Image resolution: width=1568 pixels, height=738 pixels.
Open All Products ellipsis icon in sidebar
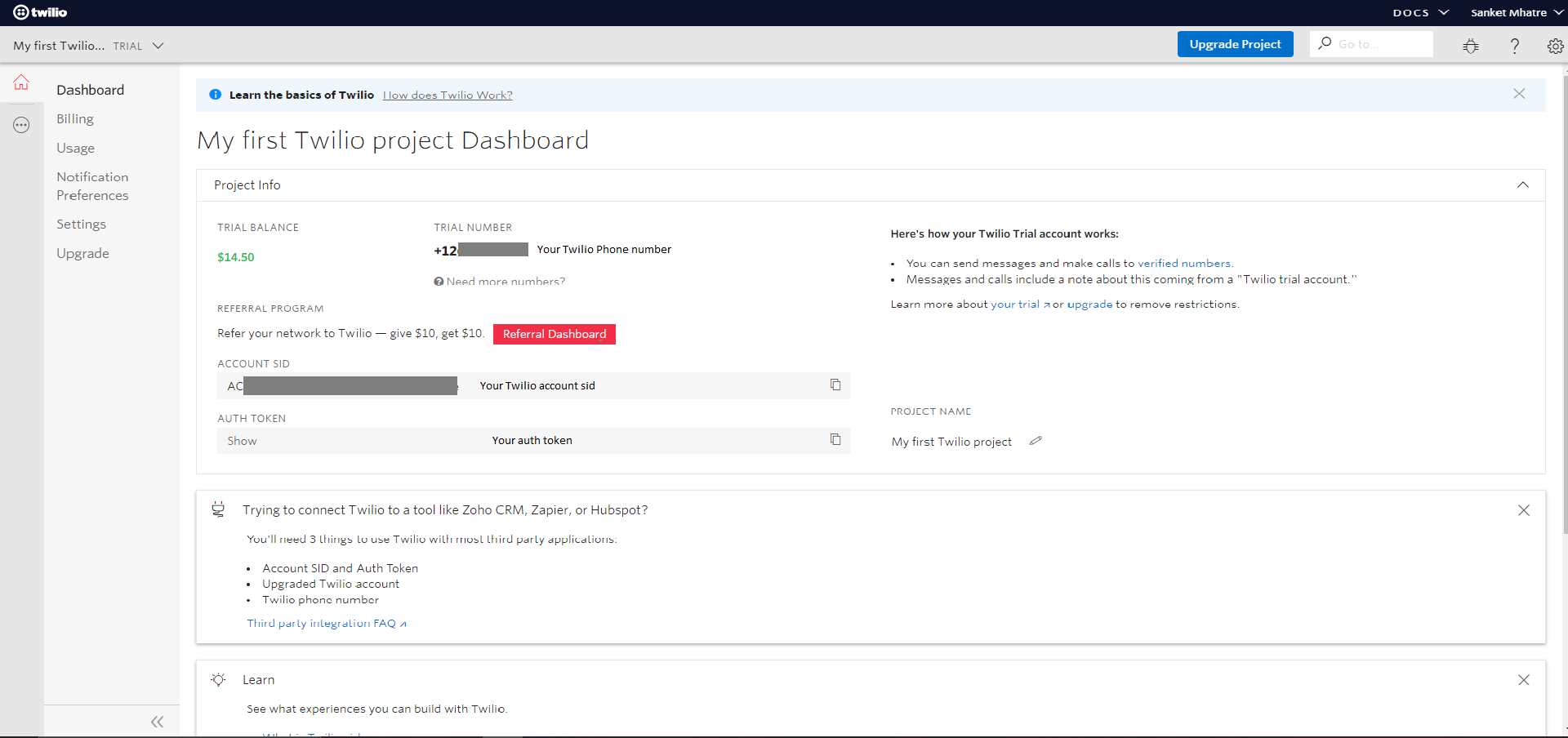coord(21,125)
